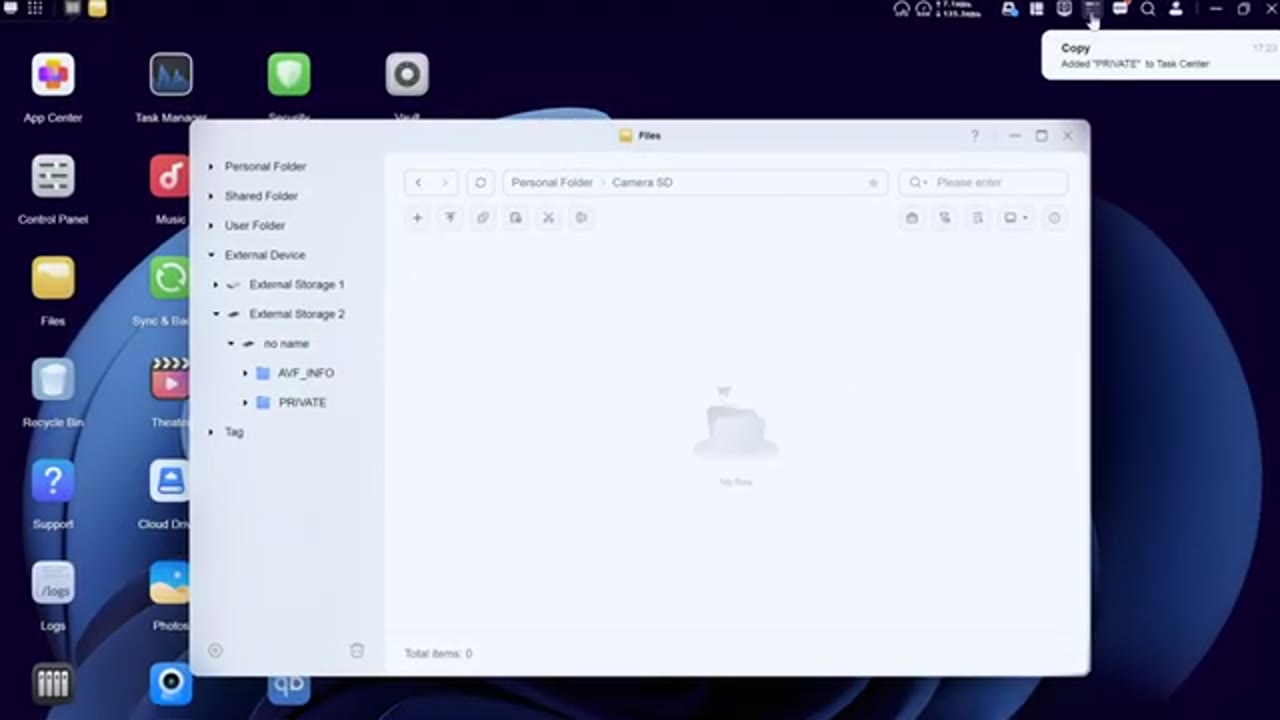Refresh the Camera SD folder listing
The width and height of the screenshot is (1280, 720).
coord(481,183)
